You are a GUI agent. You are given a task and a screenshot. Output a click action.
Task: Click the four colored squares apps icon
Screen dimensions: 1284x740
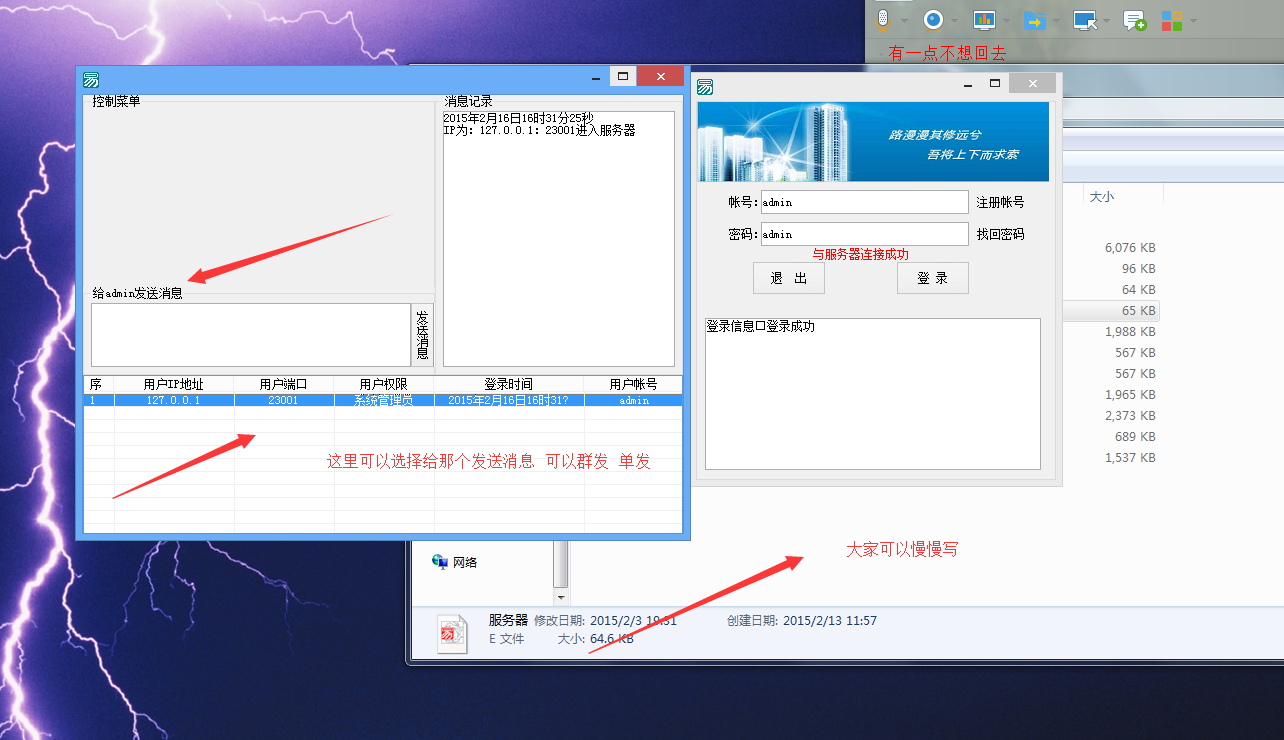[1171, 20]
